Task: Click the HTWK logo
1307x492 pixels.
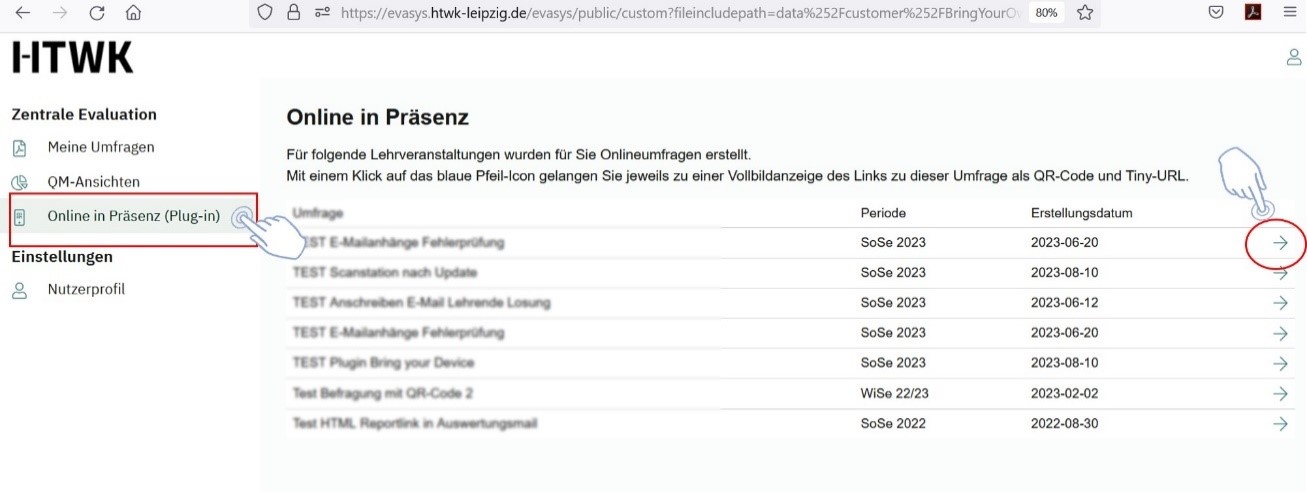Action: click(72, 58)
